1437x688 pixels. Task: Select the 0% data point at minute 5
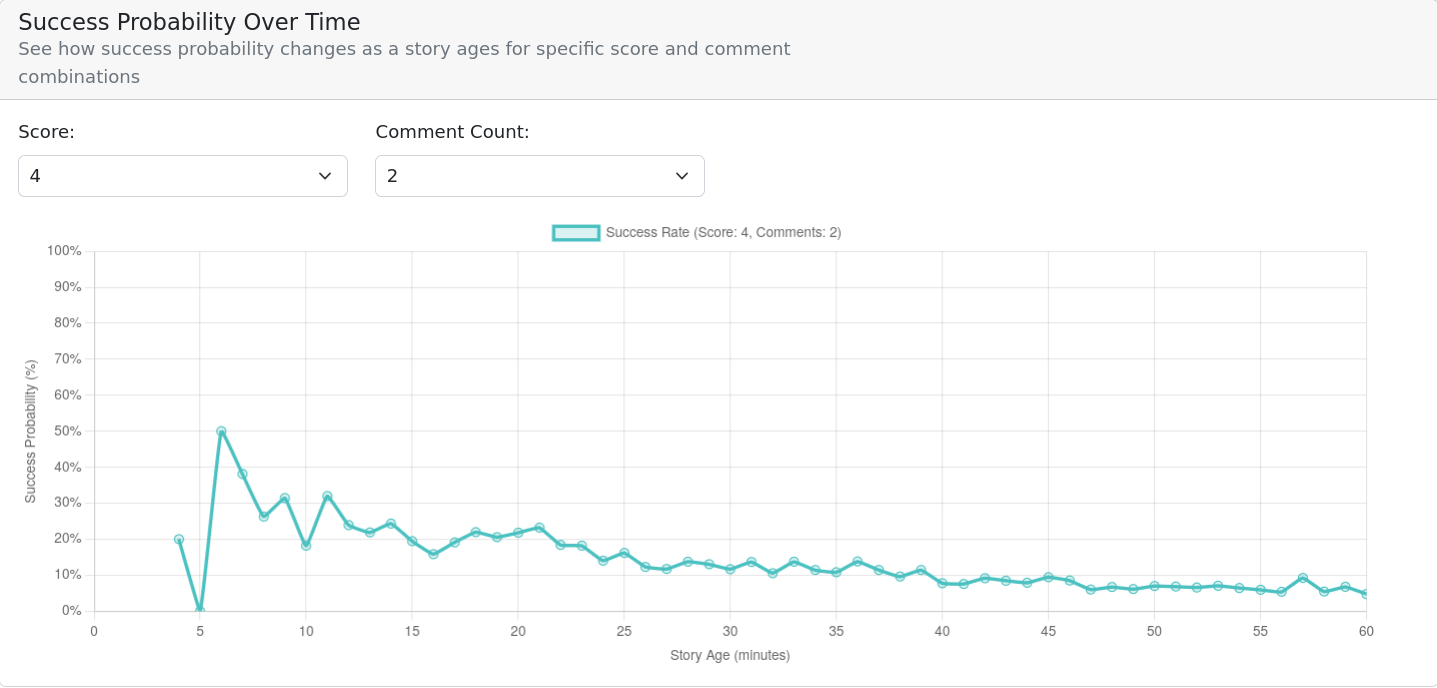(x=200, y=610)
